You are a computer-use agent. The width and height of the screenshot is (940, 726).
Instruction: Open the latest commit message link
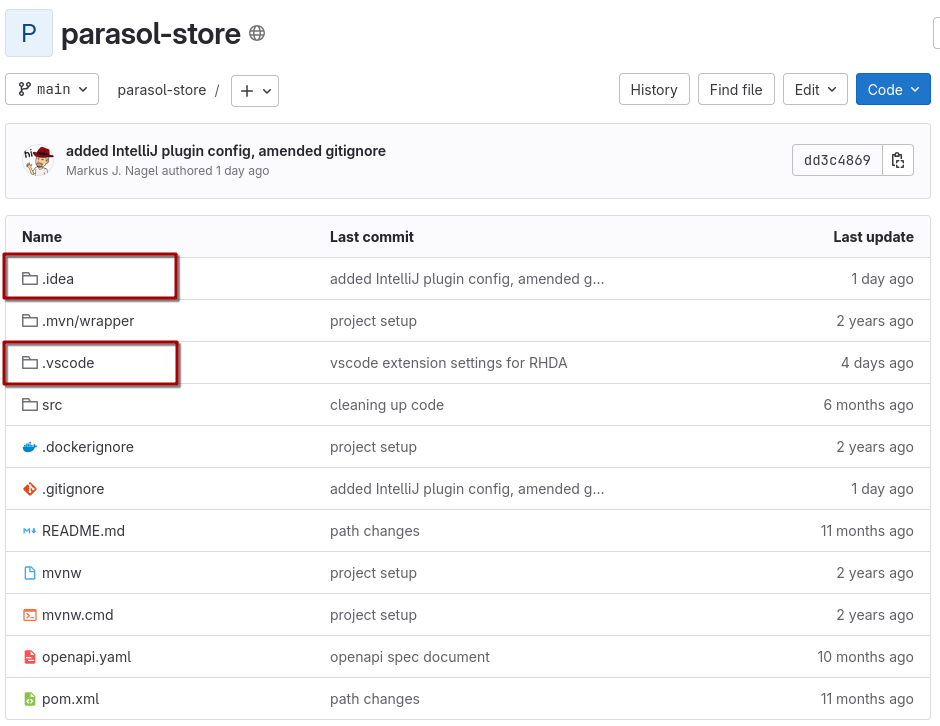pyautogui.click(x=225, y=151)
